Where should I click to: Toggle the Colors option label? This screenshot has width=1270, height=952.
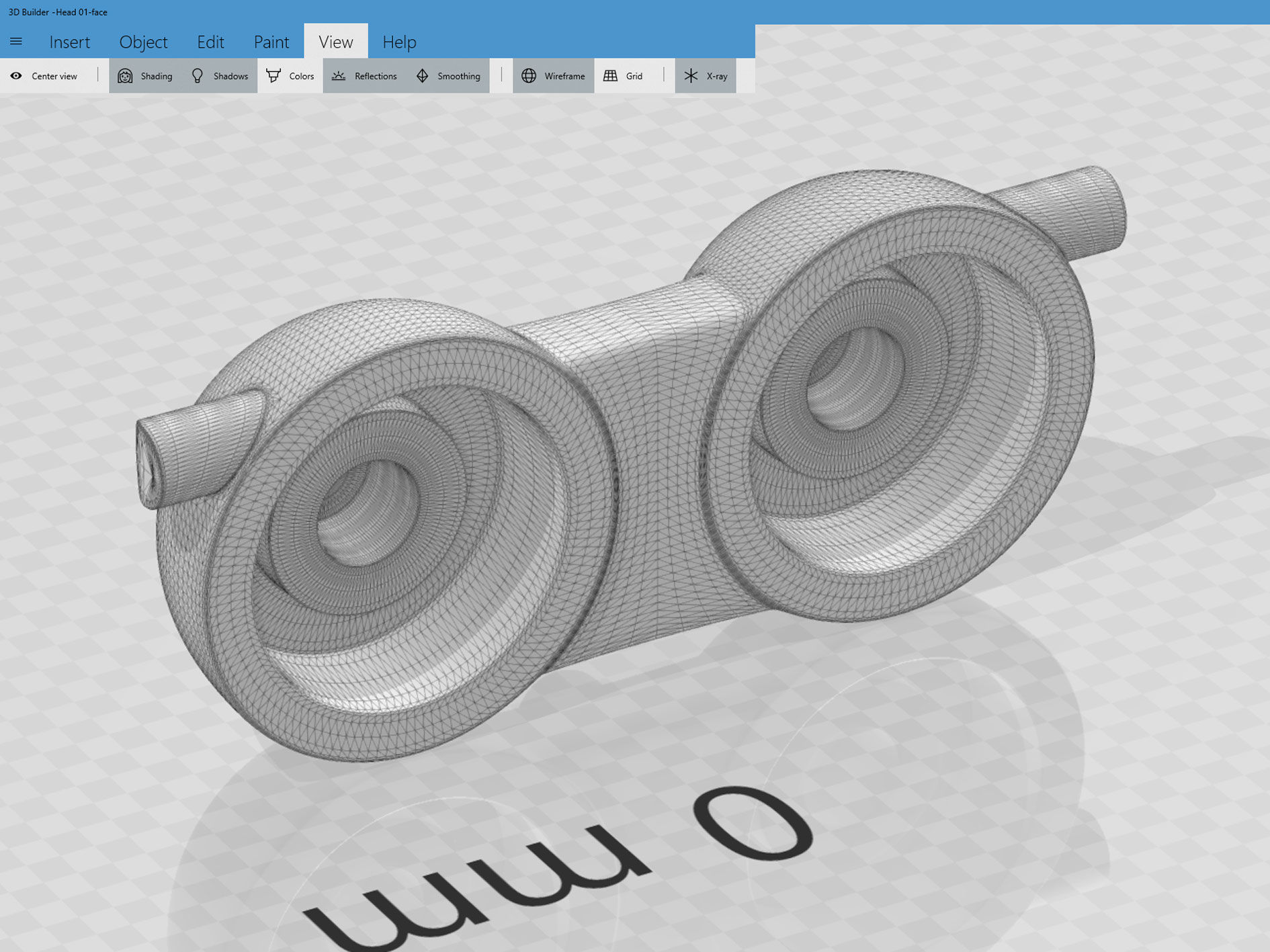click(x=302, y=76)
